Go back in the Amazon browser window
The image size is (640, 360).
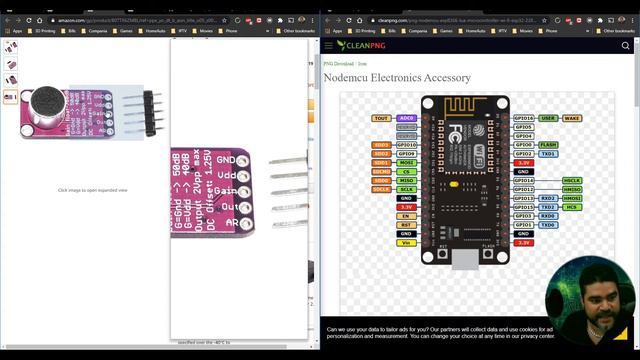[8, 20]
